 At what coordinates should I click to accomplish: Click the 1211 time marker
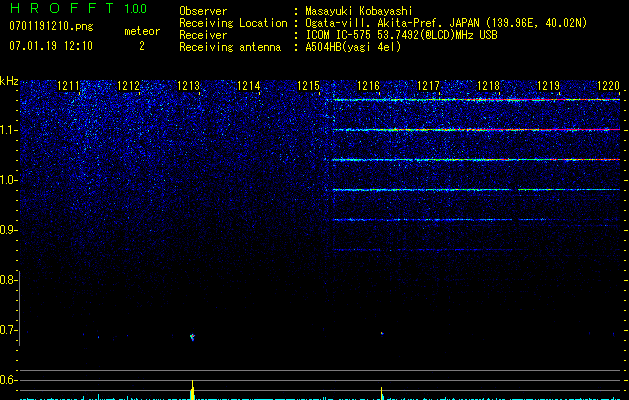click(x=69, y=86)
